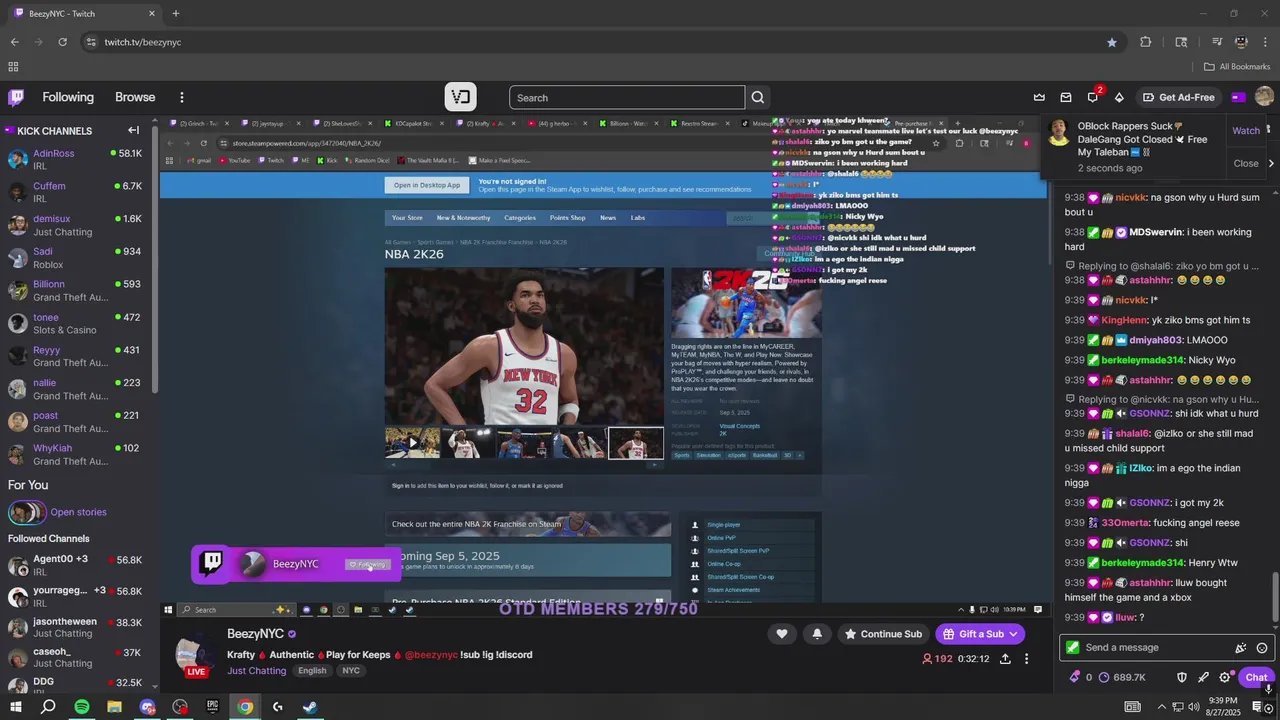Viewport: 1280px width, 720px height.
Task: Click the search magnifier button
Action: coord(758,97)
